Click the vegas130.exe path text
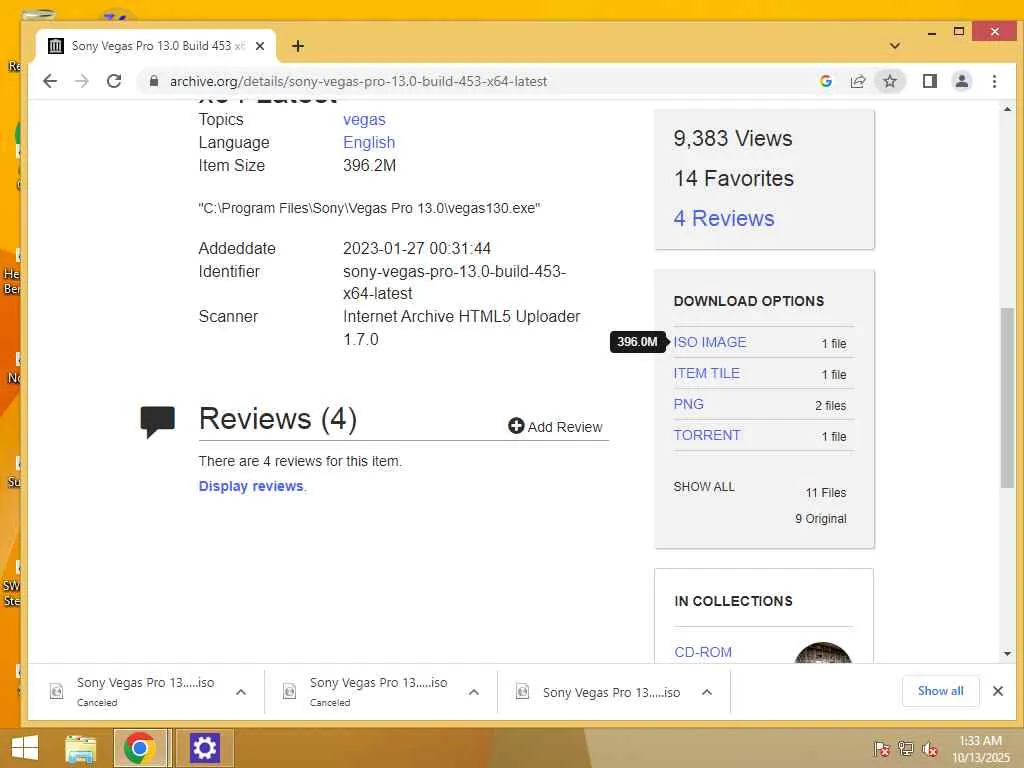Image resolution: width=1024 pixels, height=768 pixels. coord(369,208)
